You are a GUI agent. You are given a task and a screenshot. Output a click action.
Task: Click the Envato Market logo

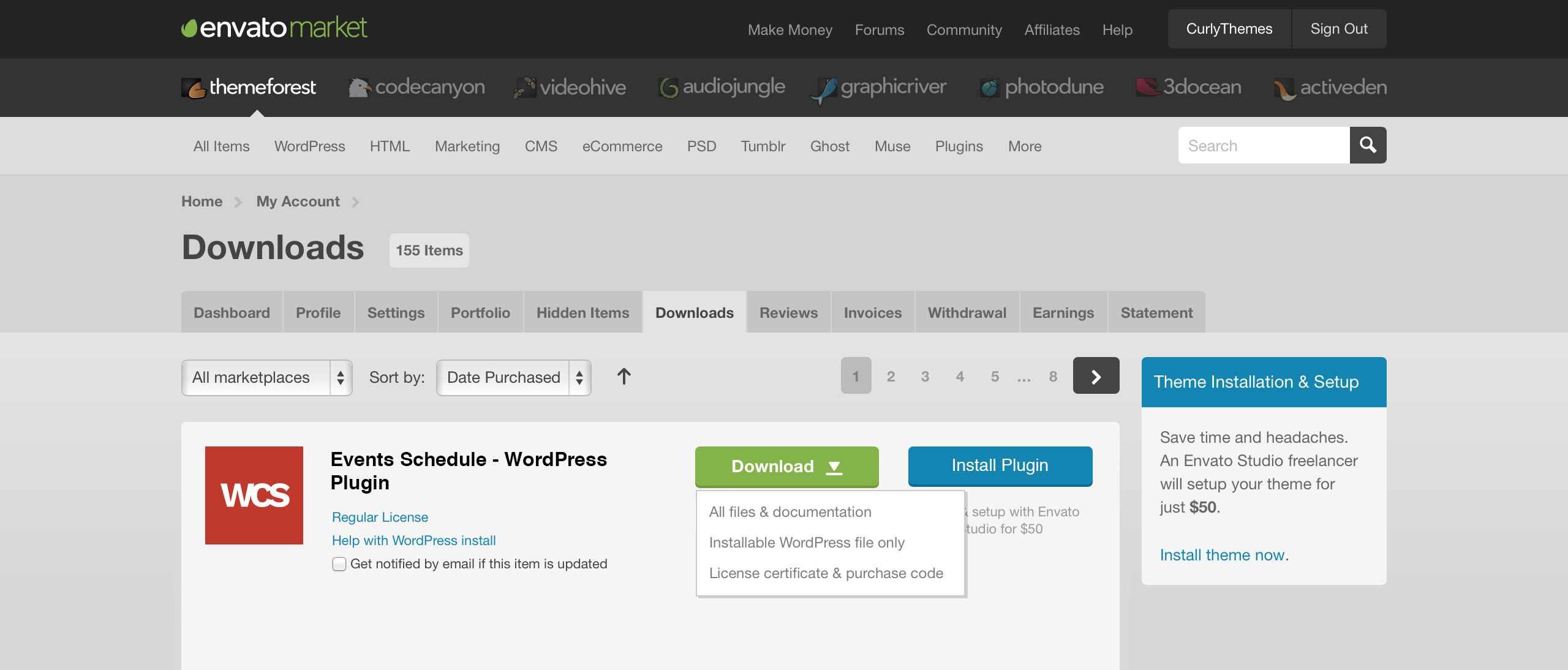(x=274, y=28)
